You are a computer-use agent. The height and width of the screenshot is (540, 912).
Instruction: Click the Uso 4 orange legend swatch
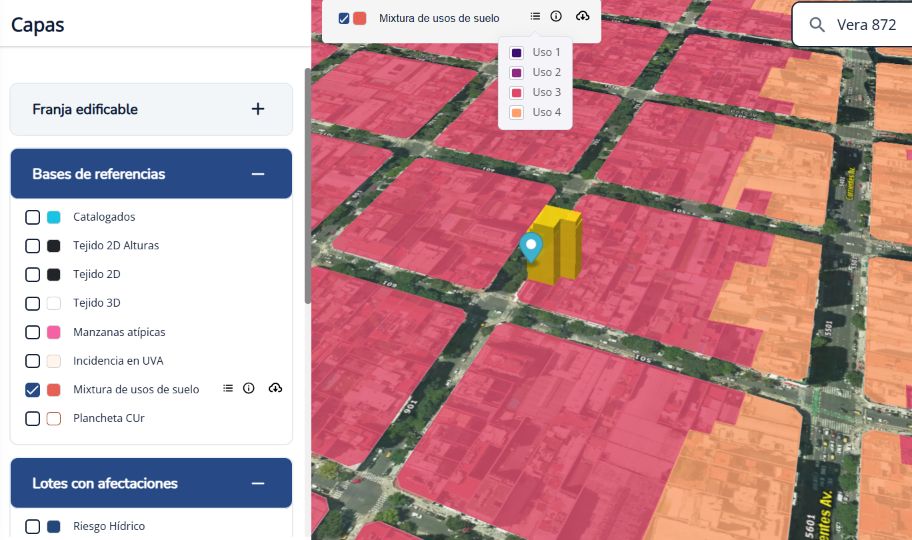pos(516,112)
